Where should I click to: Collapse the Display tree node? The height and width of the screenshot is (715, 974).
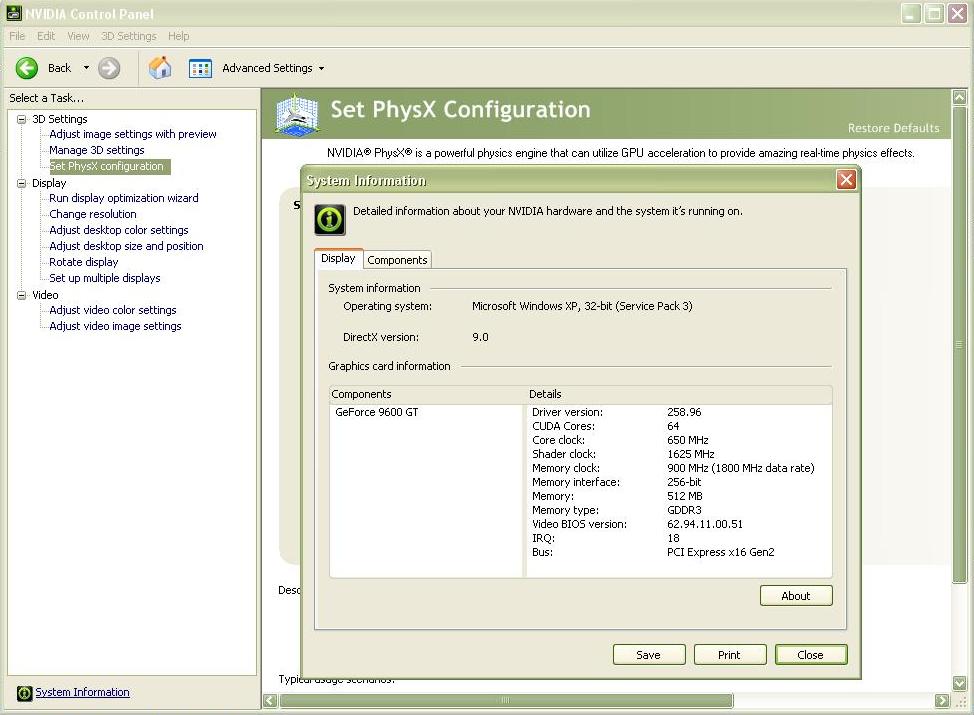click(22, 183)
